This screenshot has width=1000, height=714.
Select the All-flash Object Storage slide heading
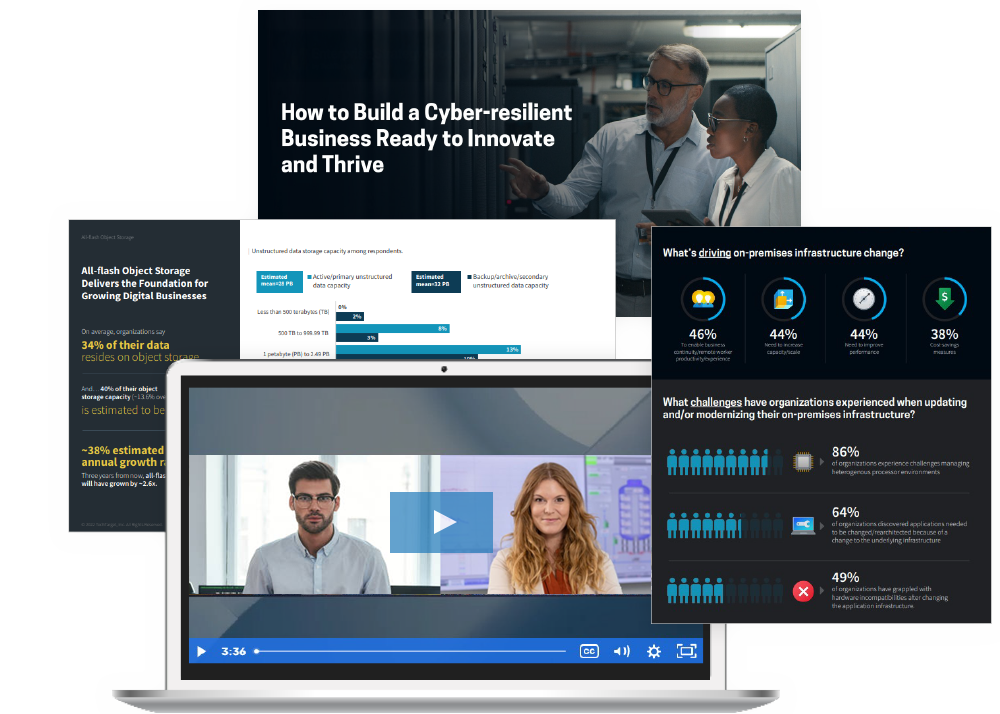pos(144,283)
